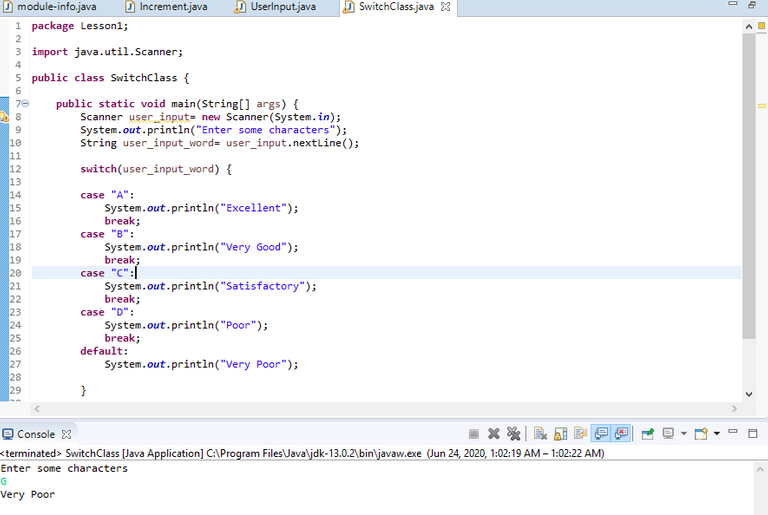Click the editor horizontal scrollbar left arrow
This screenshot has height=515, width=768.
(x=37, y=408)
